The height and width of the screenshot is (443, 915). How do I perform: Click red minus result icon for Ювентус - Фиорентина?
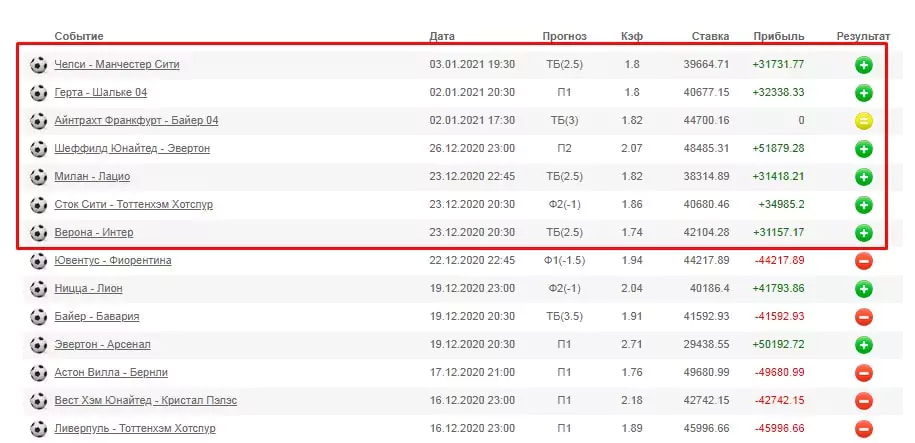[x=864, y=261]
